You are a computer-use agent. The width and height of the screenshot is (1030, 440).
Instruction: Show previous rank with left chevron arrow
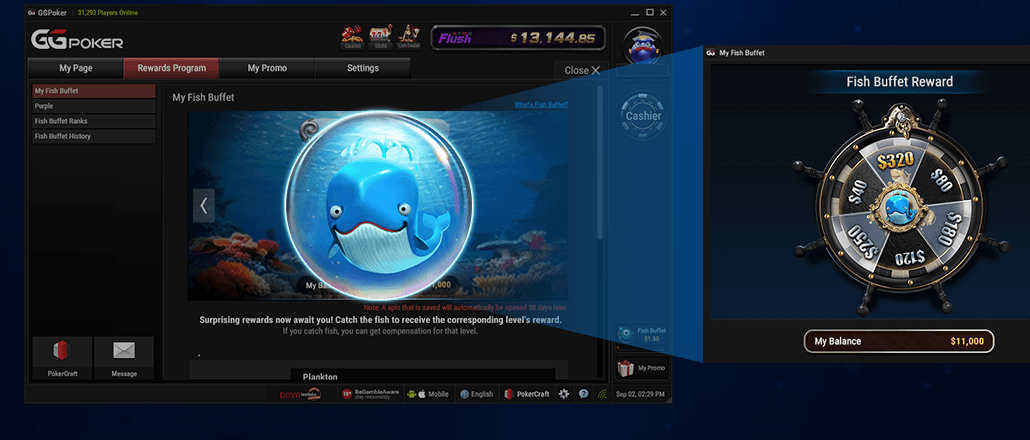[204, 206]
